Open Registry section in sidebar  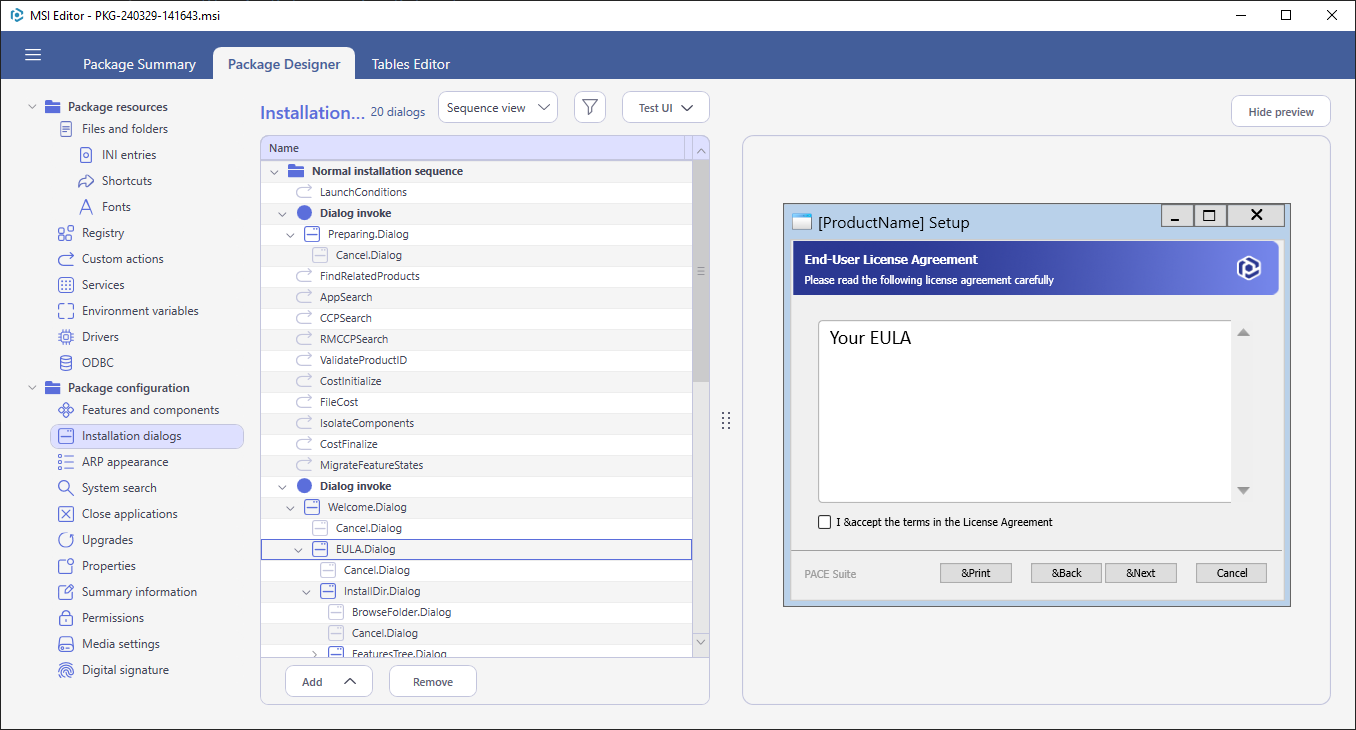click(103, 233)
